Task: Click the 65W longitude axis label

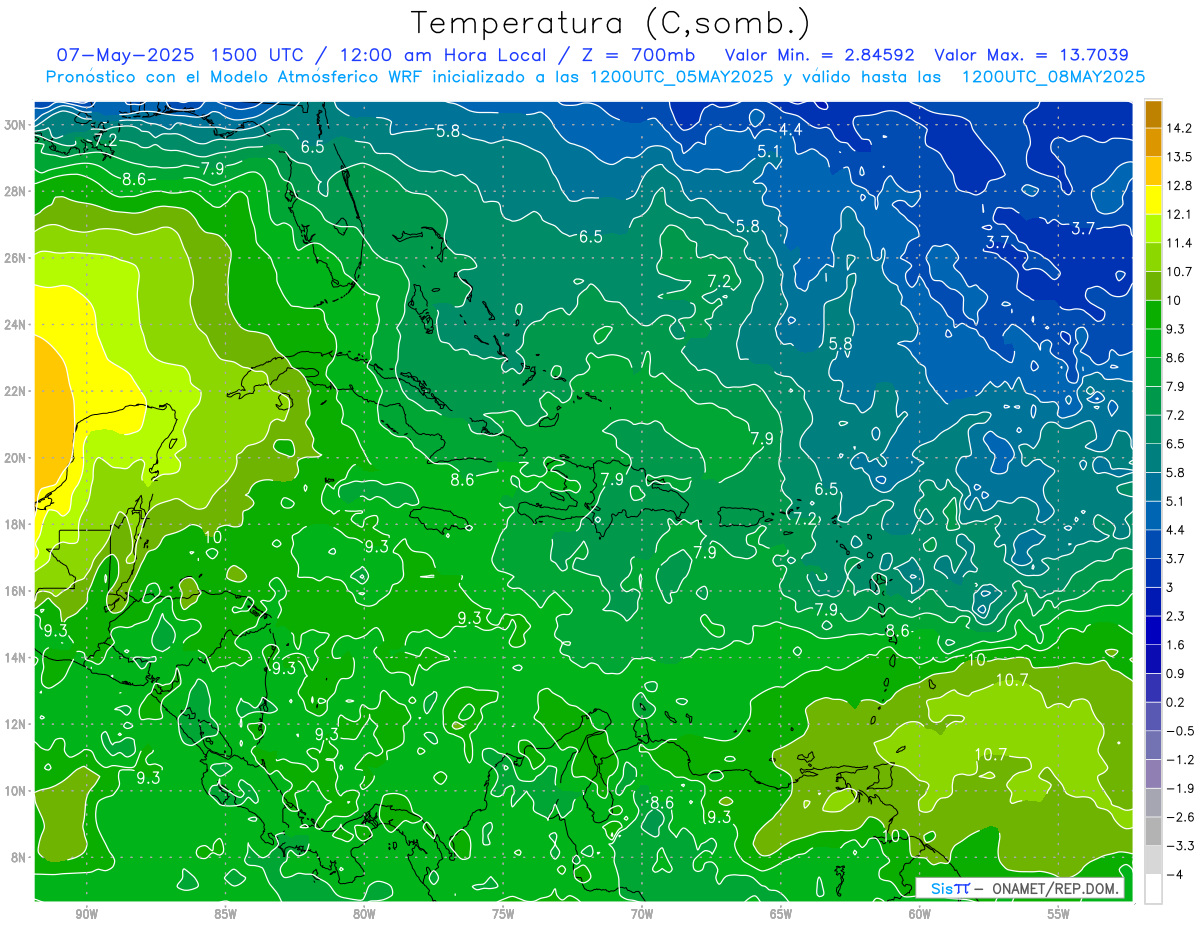Action: (781, 913)
